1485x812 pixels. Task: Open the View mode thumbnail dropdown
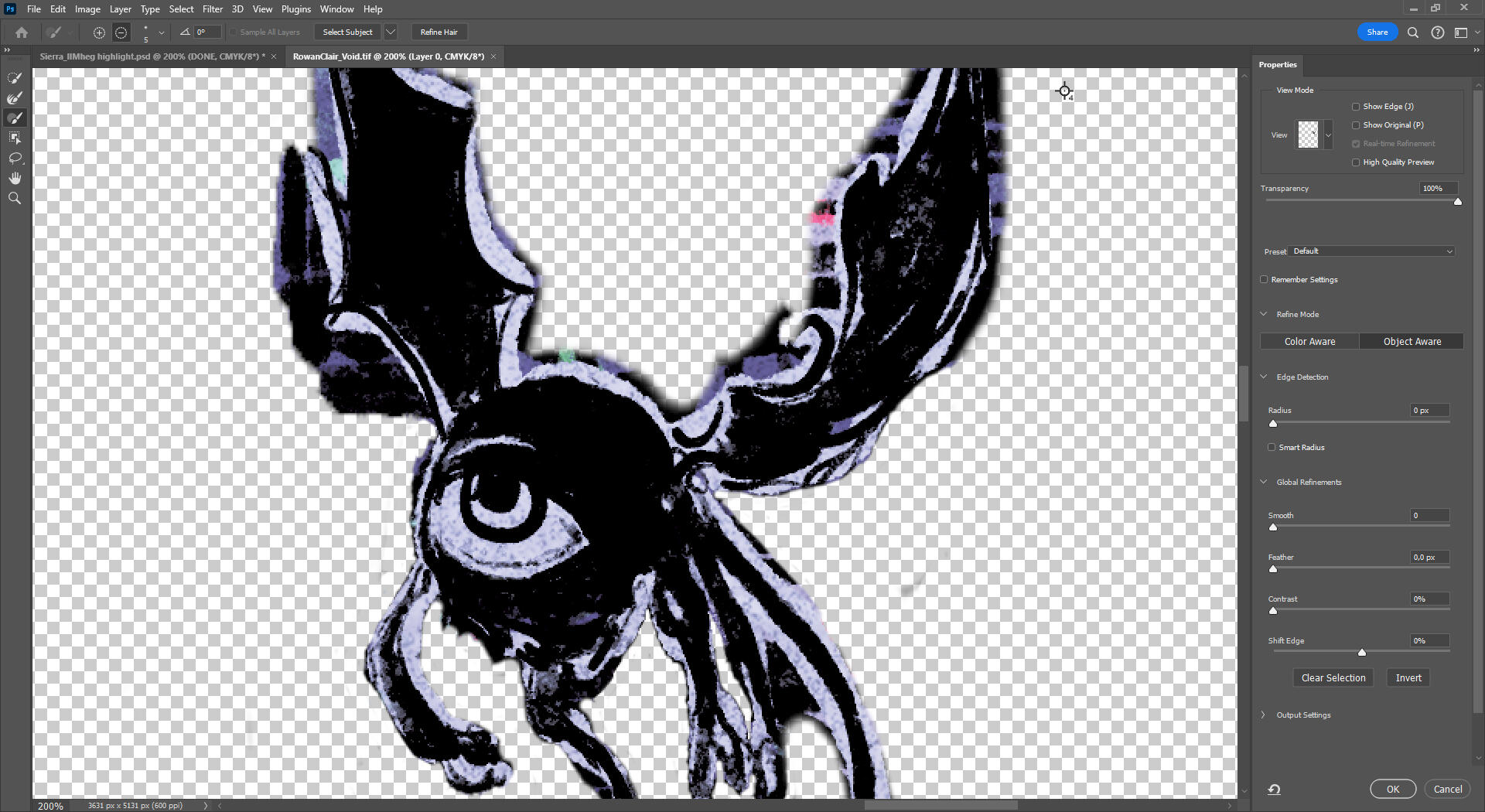pyautogui.click(x=1328, y=135)
